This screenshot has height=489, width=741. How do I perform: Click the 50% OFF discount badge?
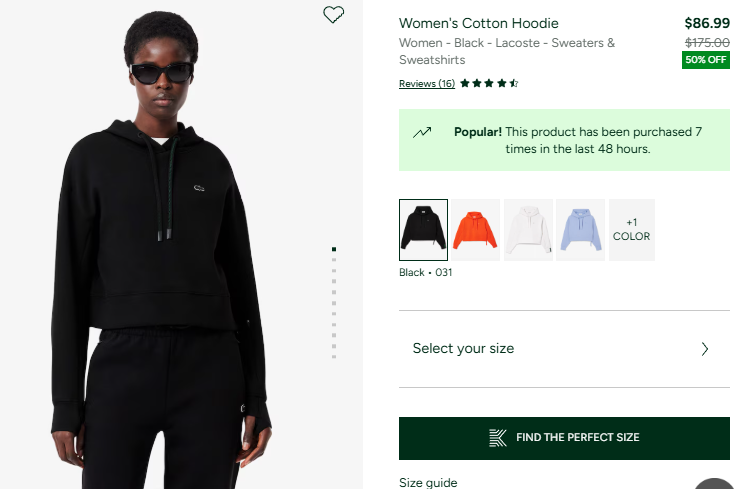coord(706,60)
